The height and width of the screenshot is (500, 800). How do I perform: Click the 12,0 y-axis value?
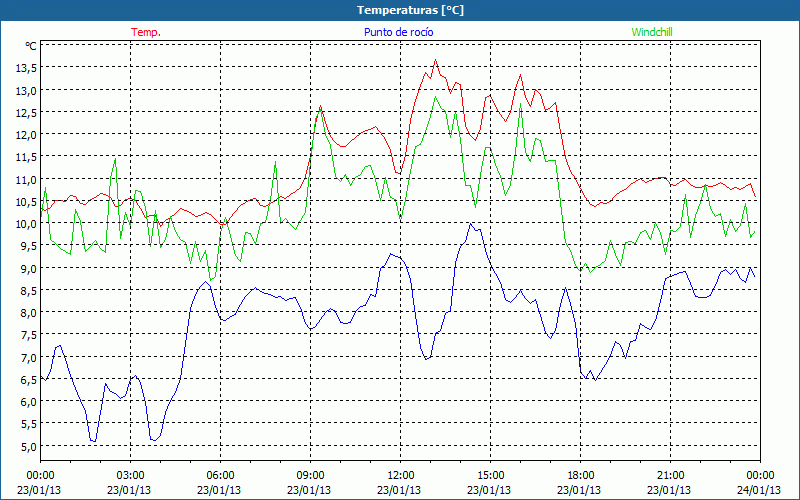pos(28,135)
